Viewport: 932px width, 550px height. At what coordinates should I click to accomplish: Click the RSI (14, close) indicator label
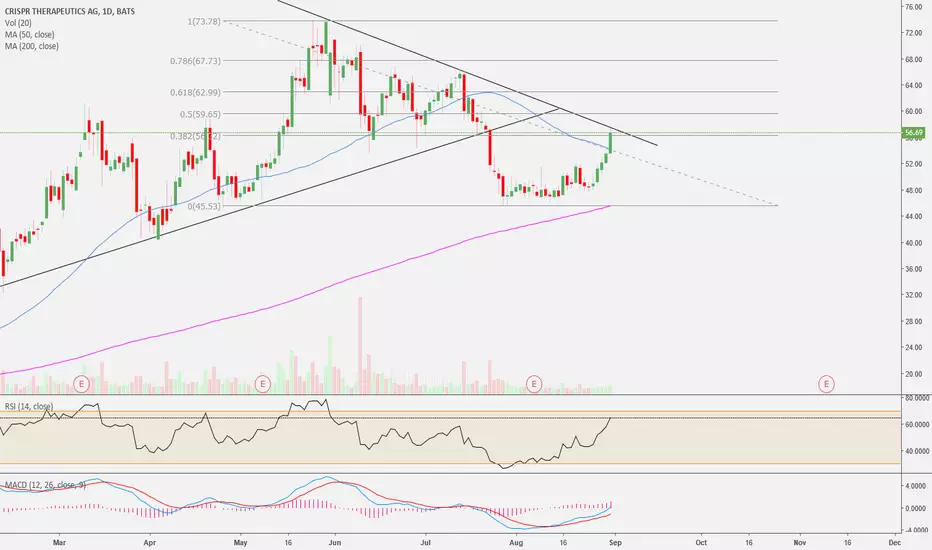tap(29, 406)
